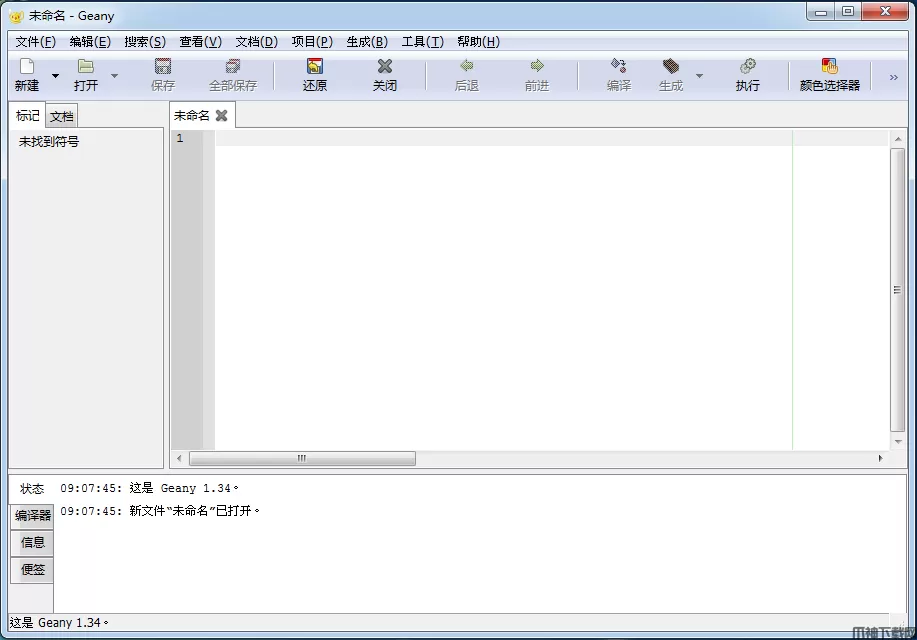Click the 生成 (Build) brick icon
This screenshot has height=640, width=917.
coord(671,66)
